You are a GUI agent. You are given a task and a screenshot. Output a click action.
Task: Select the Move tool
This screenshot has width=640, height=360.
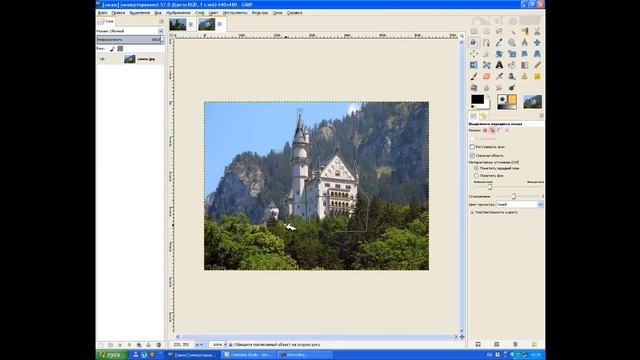537,42
